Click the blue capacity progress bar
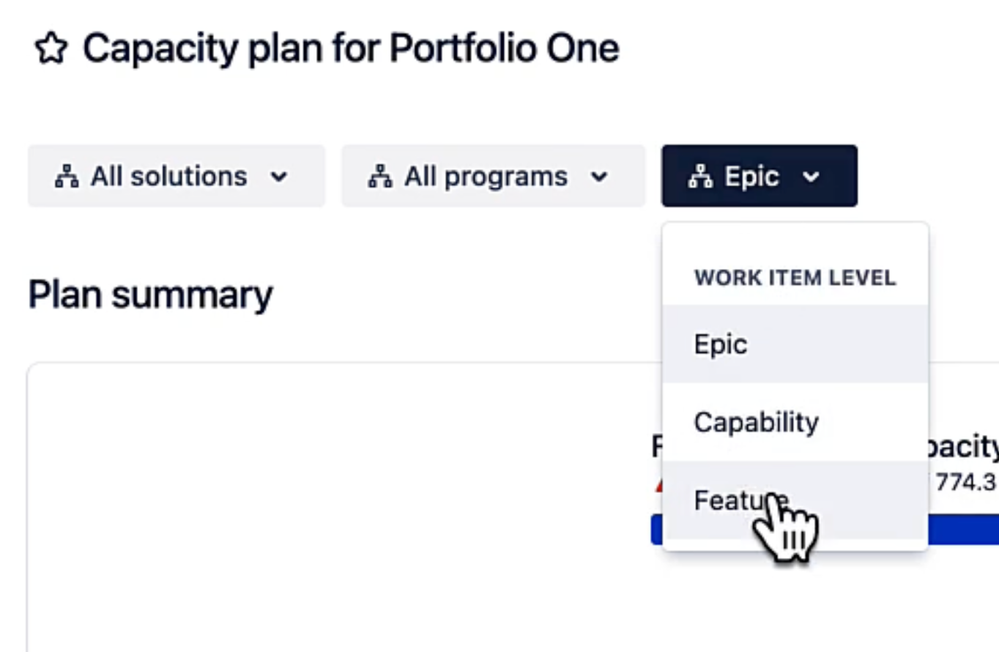999x652 pixels. click(x=963, y=530)
